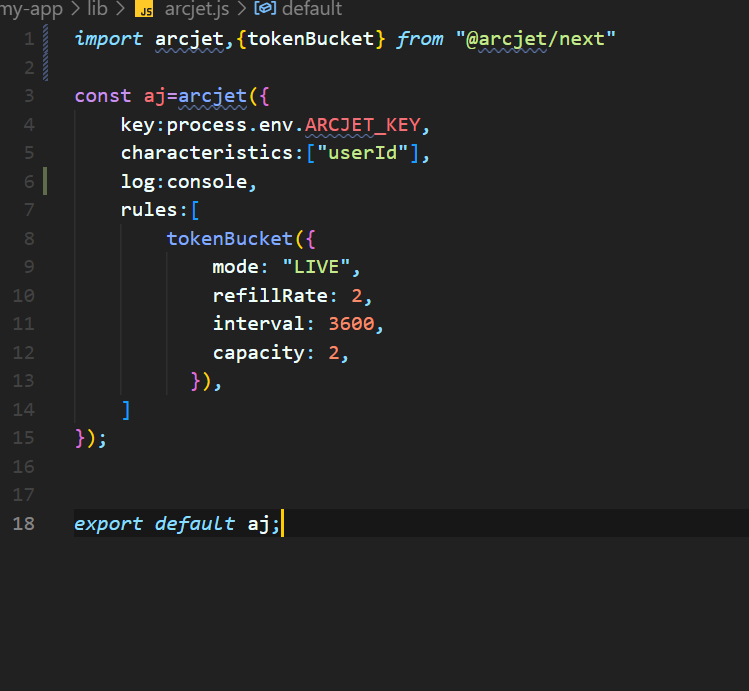
Task: Click the tokenBucket call on line 8
Action: tap(229, 238)
